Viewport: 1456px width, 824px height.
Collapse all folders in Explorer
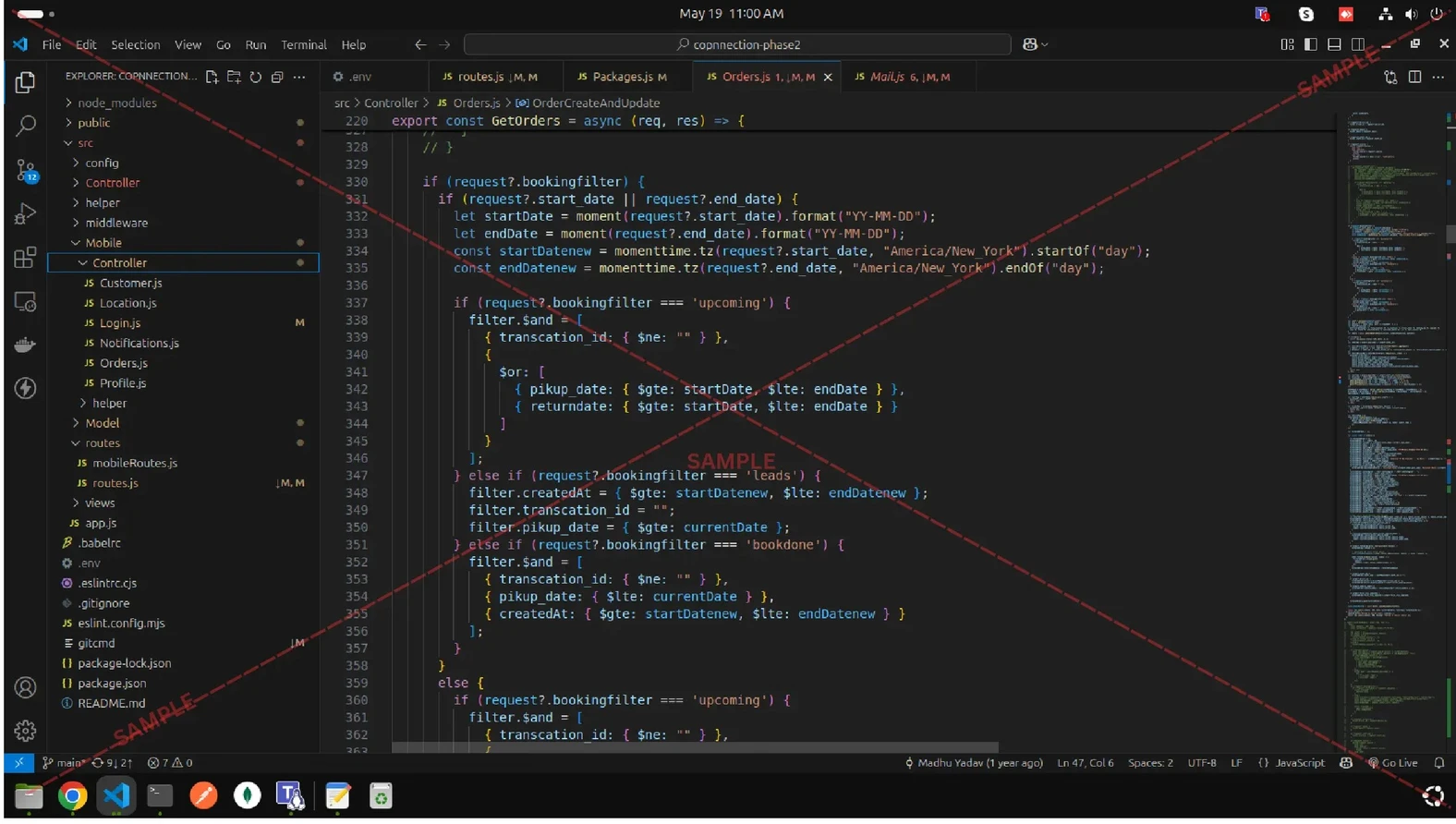(x=277, y=77)
